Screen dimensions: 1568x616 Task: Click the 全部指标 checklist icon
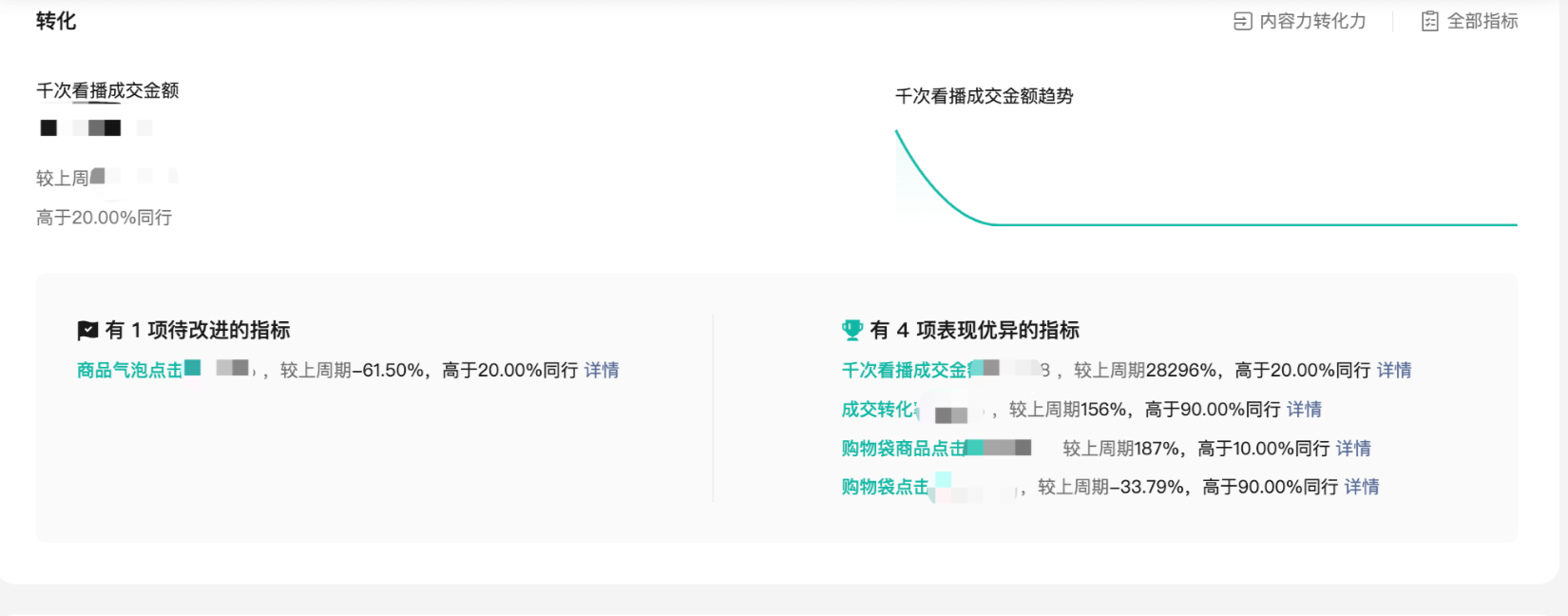click(1429, 21)
